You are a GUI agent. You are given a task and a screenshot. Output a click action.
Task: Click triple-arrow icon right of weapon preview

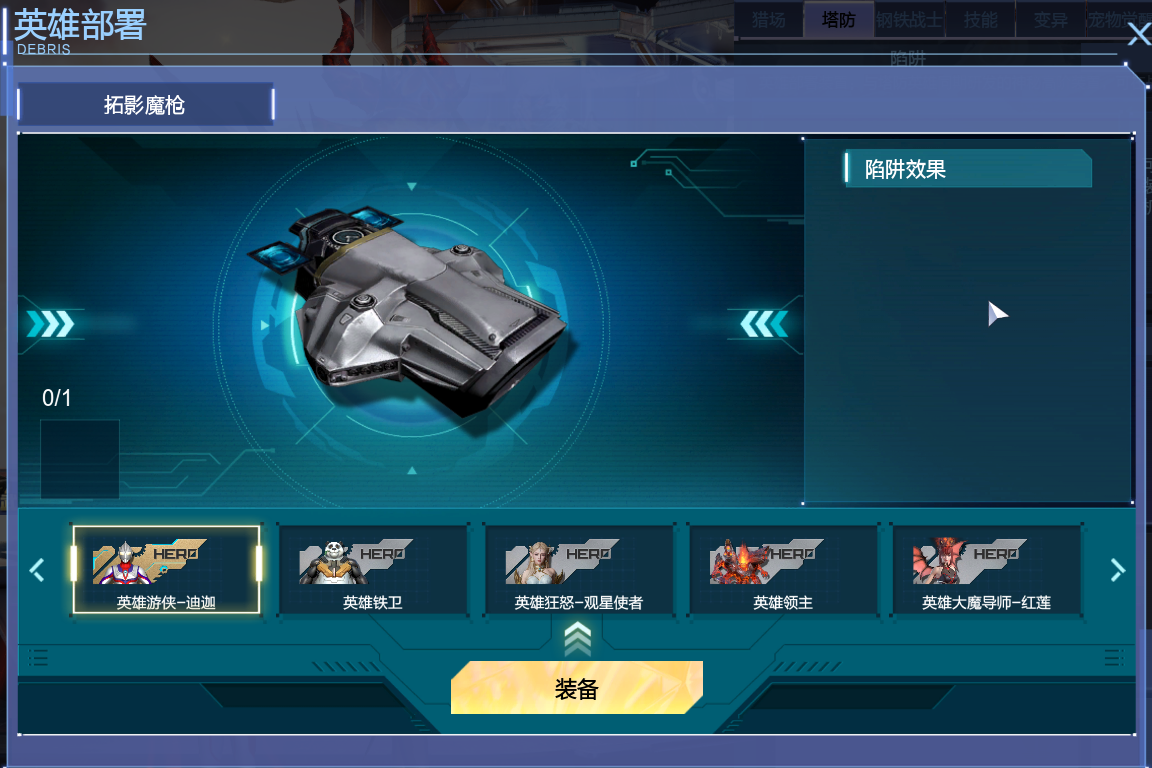pyautogui.click(x=764, y=324)
